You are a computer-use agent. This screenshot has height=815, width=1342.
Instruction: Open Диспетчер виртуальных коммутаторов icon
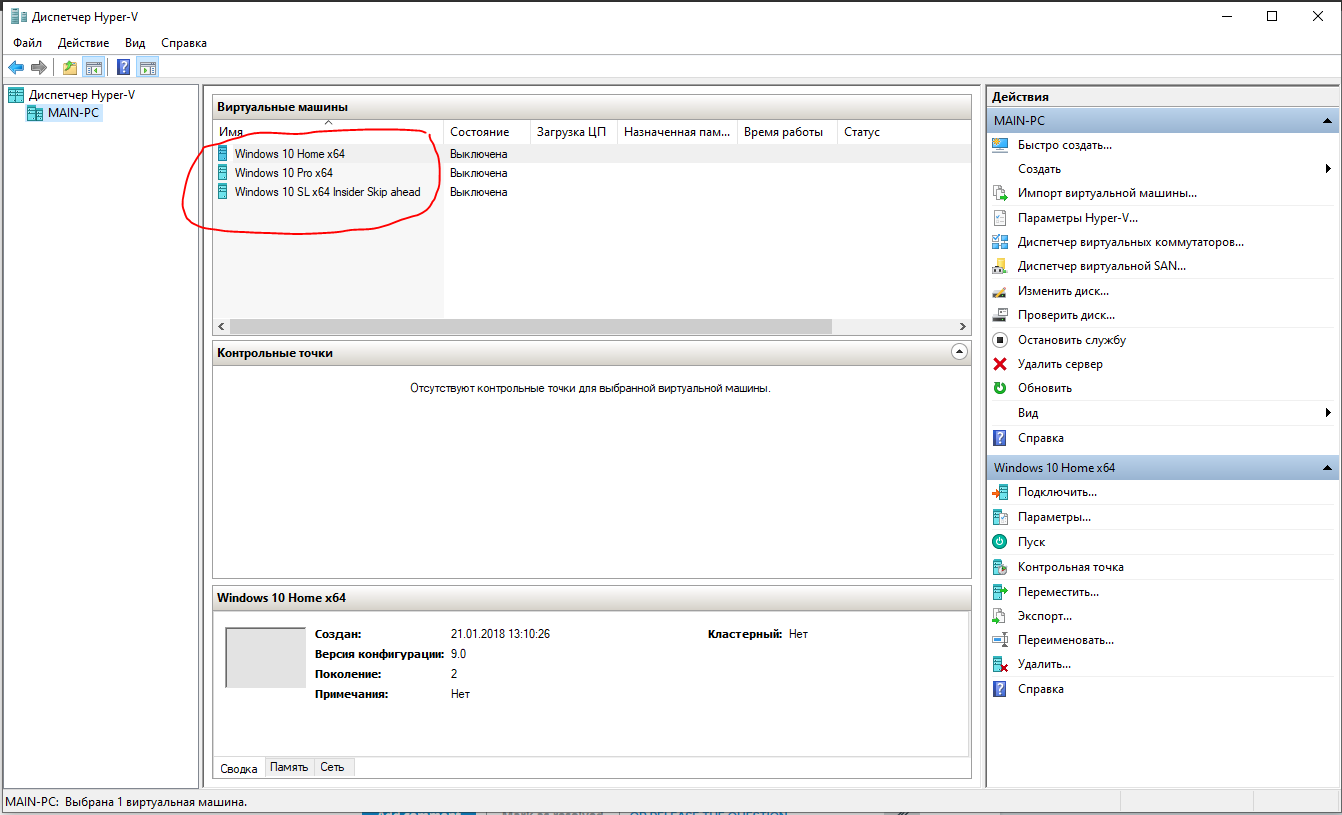pos(999,242)
